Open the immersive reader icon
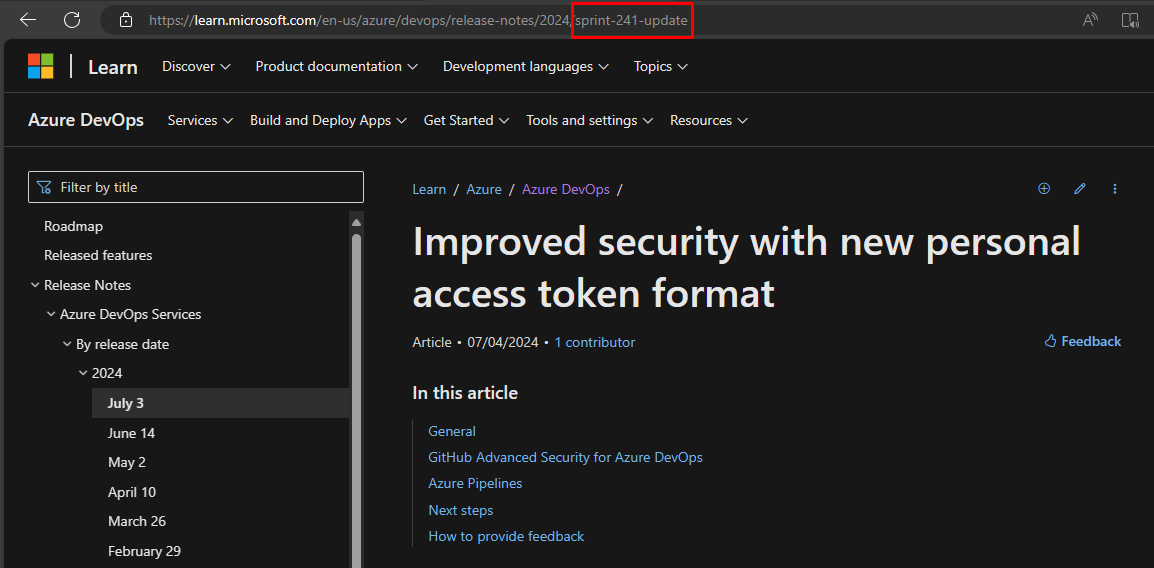This screenshot has height=568, width=1154. coord(1130,20)
